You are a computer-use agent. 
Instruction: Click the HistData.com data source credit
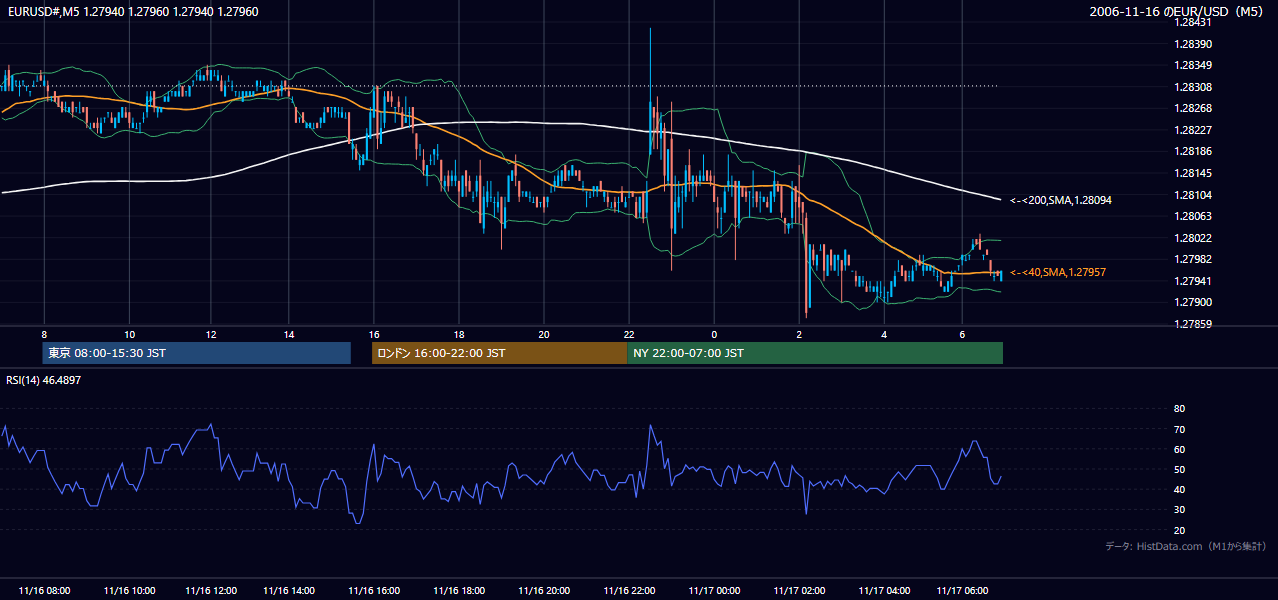coord(1186,546)
